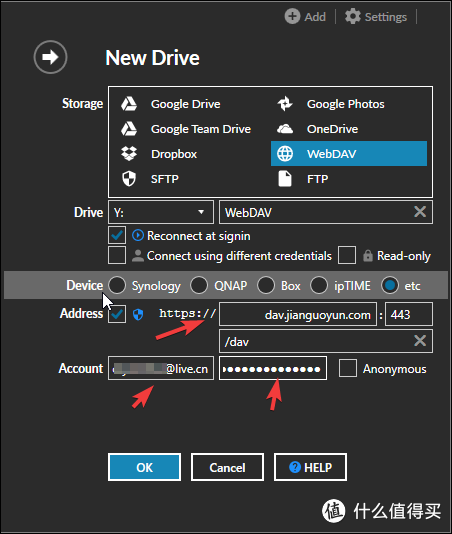The image size is (452, 534).
Task: Click the Reconnect at signin label
Action: [199, 236]
